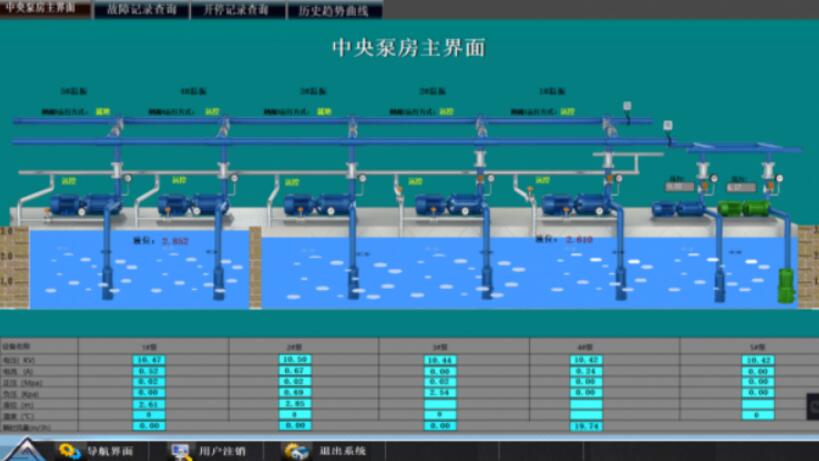Screen dimensions: 819x461
Task: Switch to the 历史趋势曲线 tab
Action: [334, 11]
